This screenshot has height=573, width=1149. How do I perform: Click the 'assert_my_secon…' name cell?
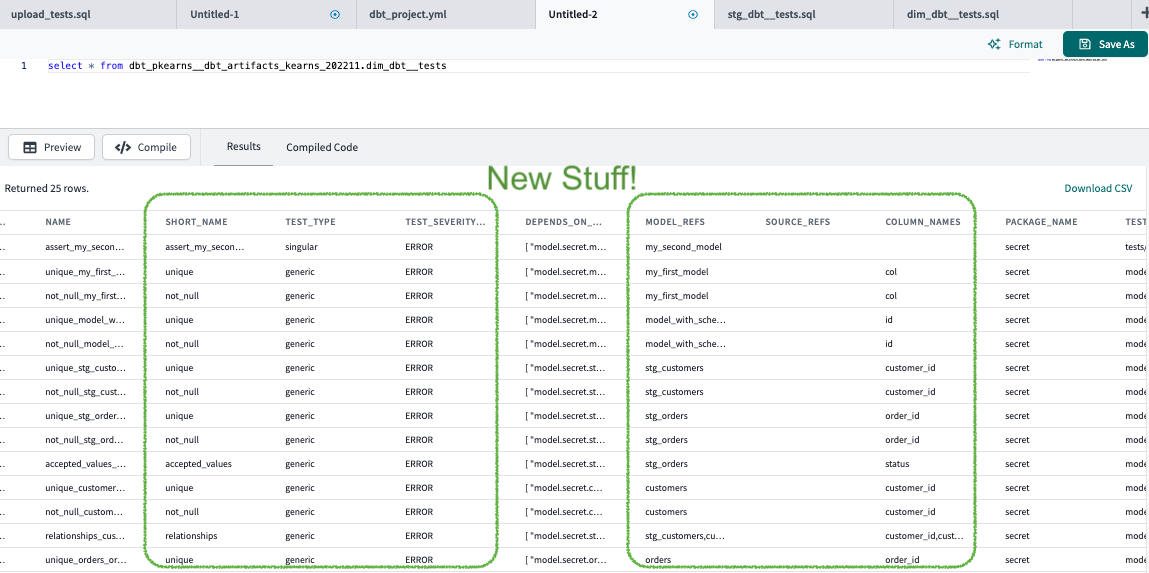coord(85,248)
